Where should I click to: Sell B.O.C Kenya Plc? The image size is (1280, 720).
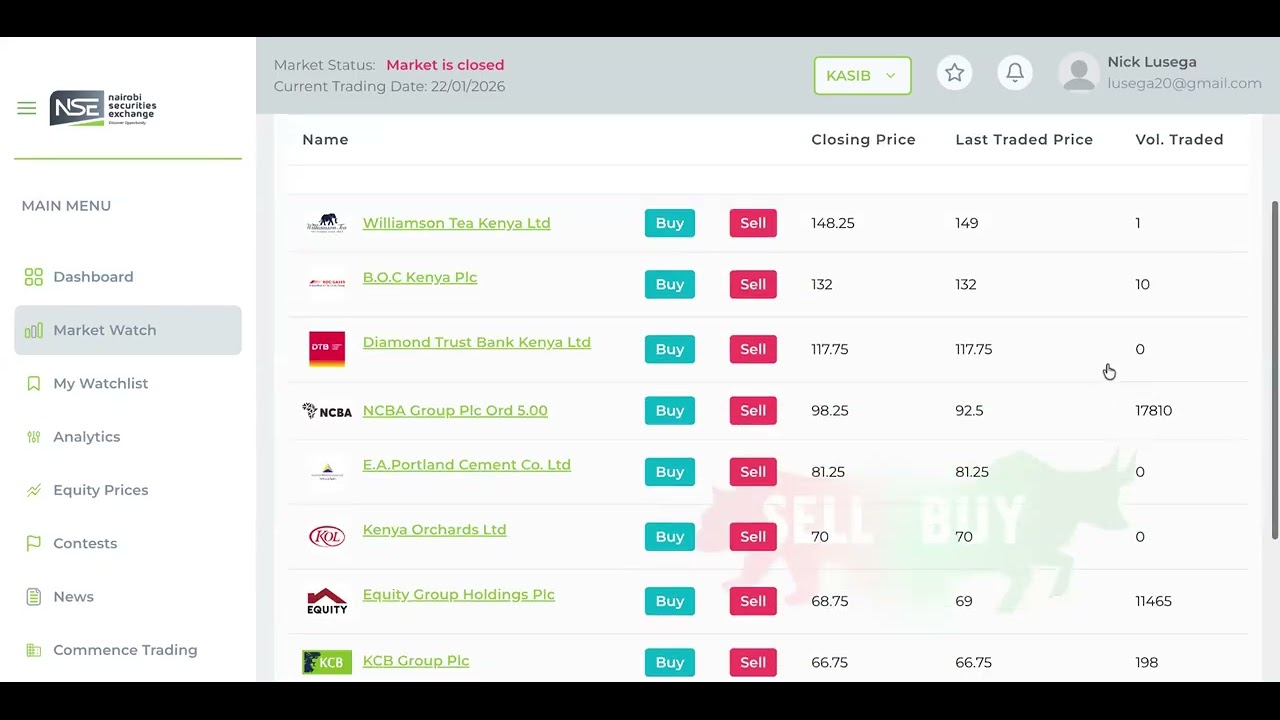click(753, 284)
